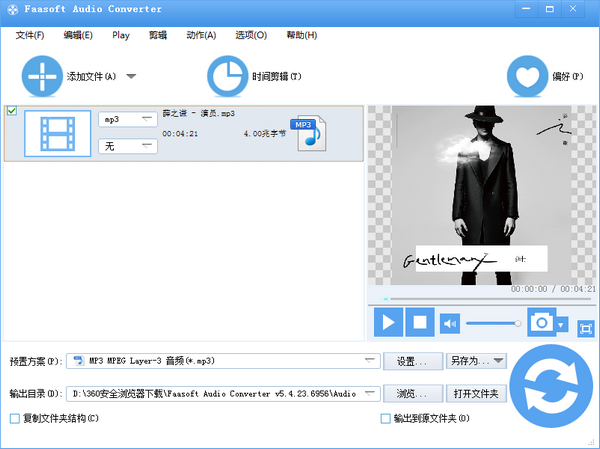600x449 pixels.
Task: Open the 文件(F) menu
Action: 30,35
